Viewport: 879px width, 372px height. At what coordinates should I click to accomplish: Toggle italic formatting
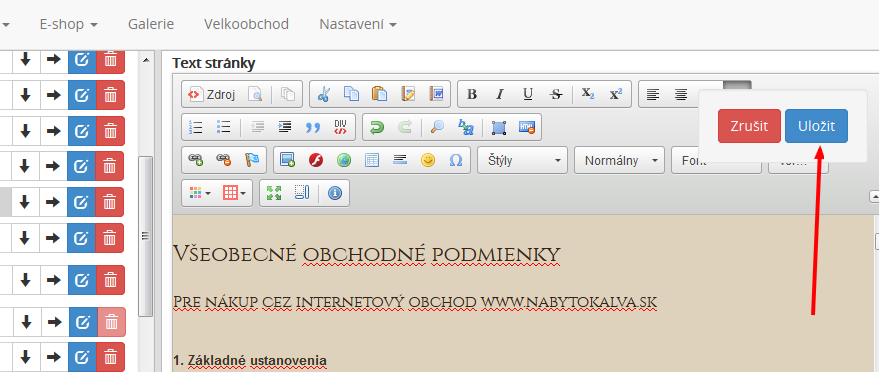pyautogui.click(x=500, y=94)
